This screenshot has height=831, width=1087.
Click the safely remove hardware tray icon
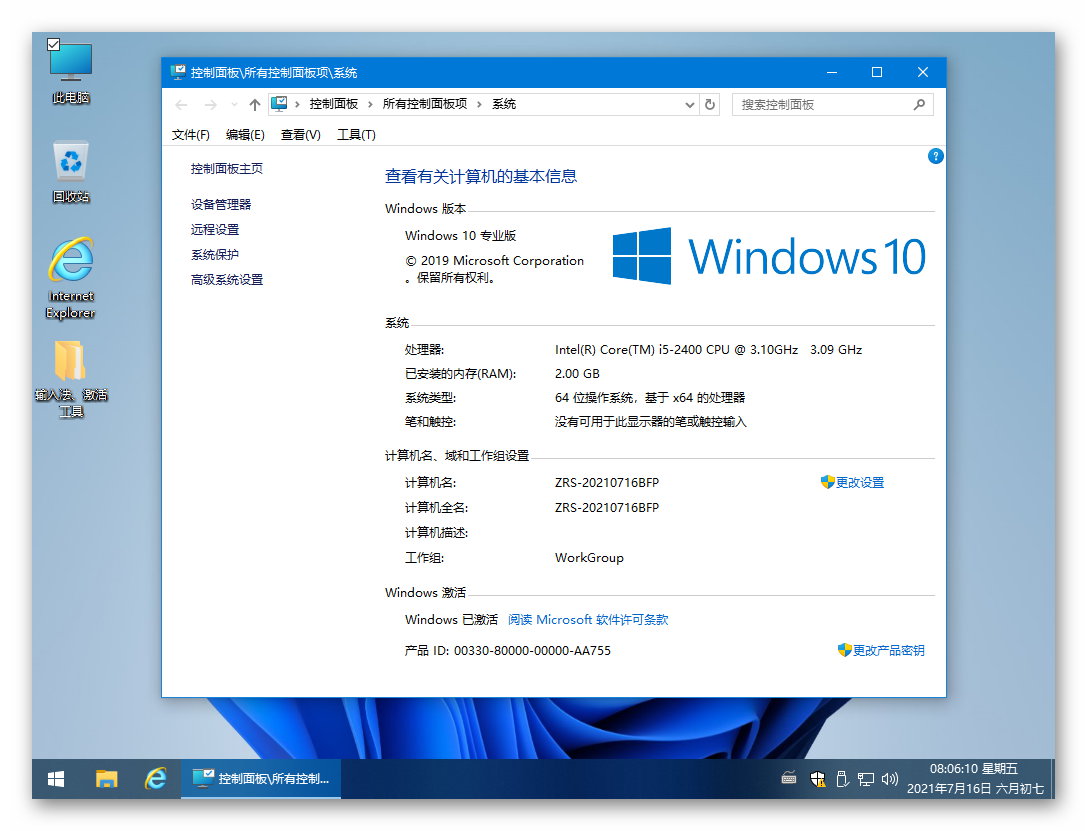[x=842, y=779]
